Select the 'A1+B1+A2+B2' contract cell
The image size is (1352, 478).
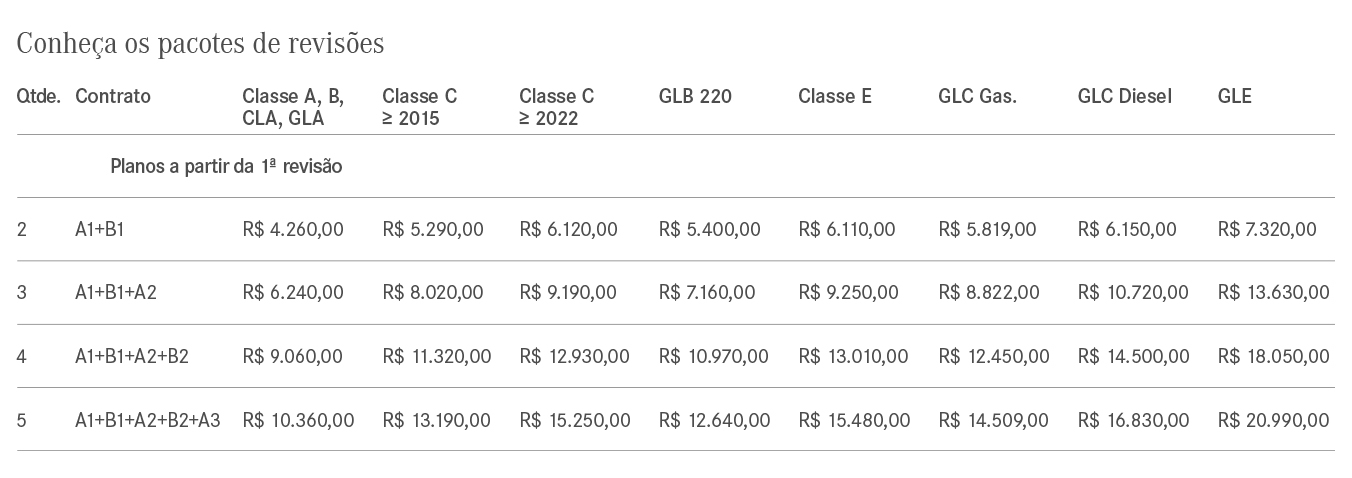click(132, 356)
